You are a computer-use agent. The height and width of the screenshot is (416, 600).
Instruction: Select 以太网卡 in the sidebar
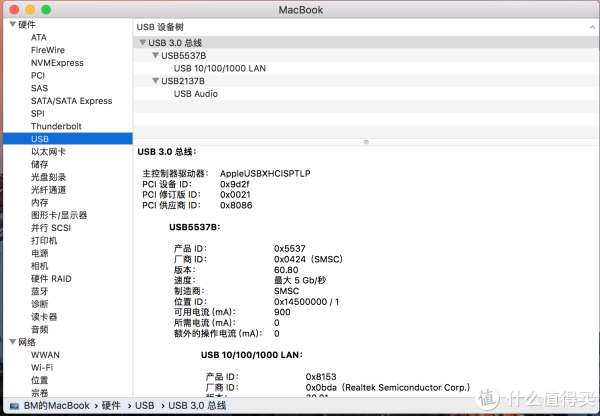48,152
